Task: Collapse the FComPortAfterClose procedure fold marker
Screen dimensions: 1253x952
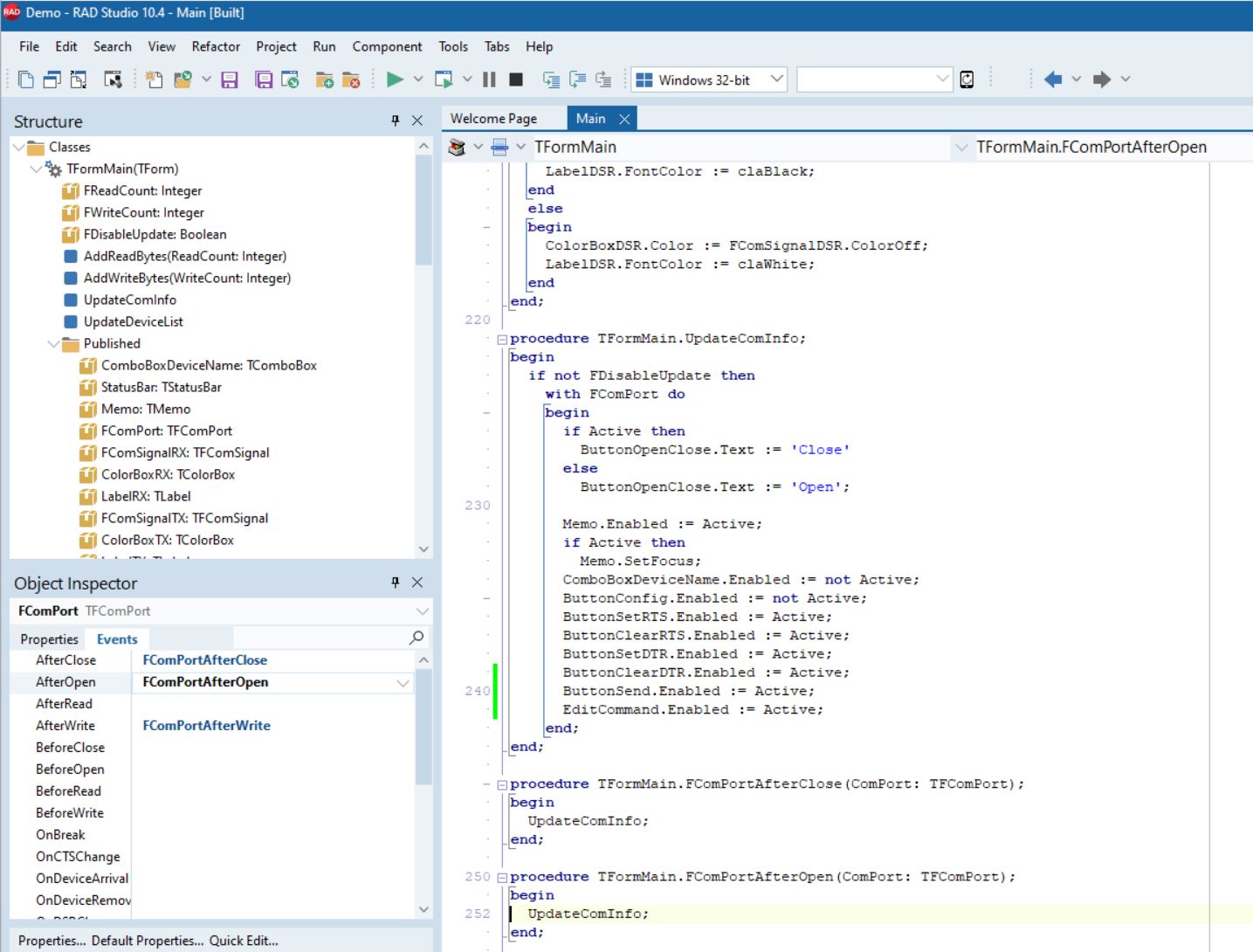Action: click(x=502, y=784)
